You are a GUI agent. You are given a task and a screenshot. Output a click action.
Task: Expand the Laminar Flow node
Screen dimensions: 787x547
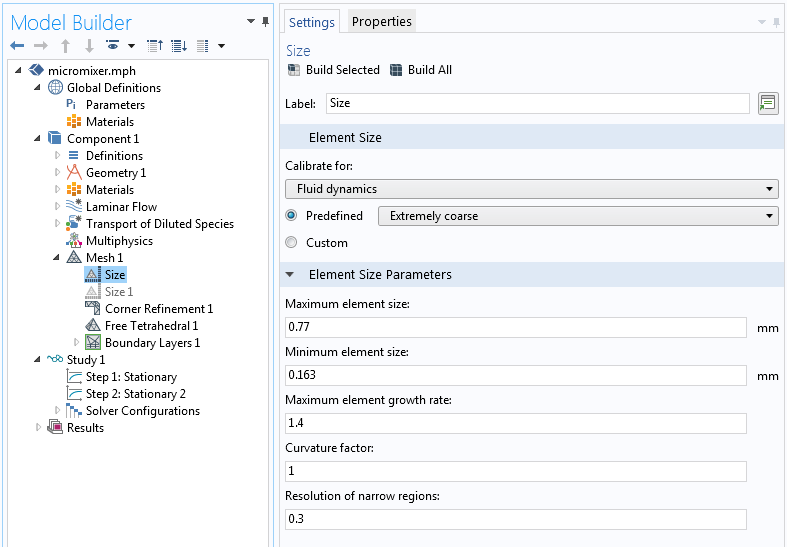click(x=57, y=207)
